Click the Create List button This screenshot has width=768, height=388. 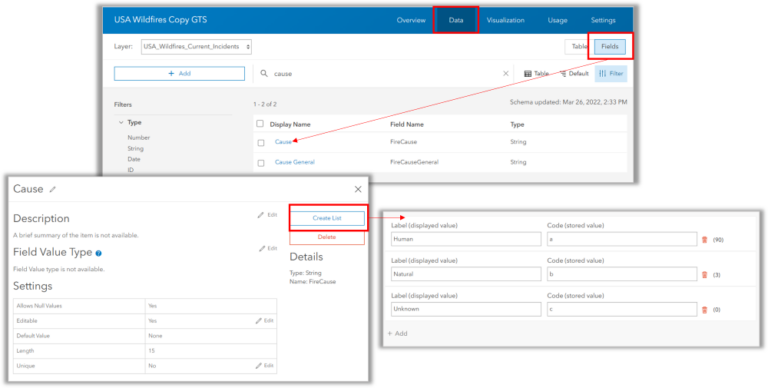tap(327, 218)
